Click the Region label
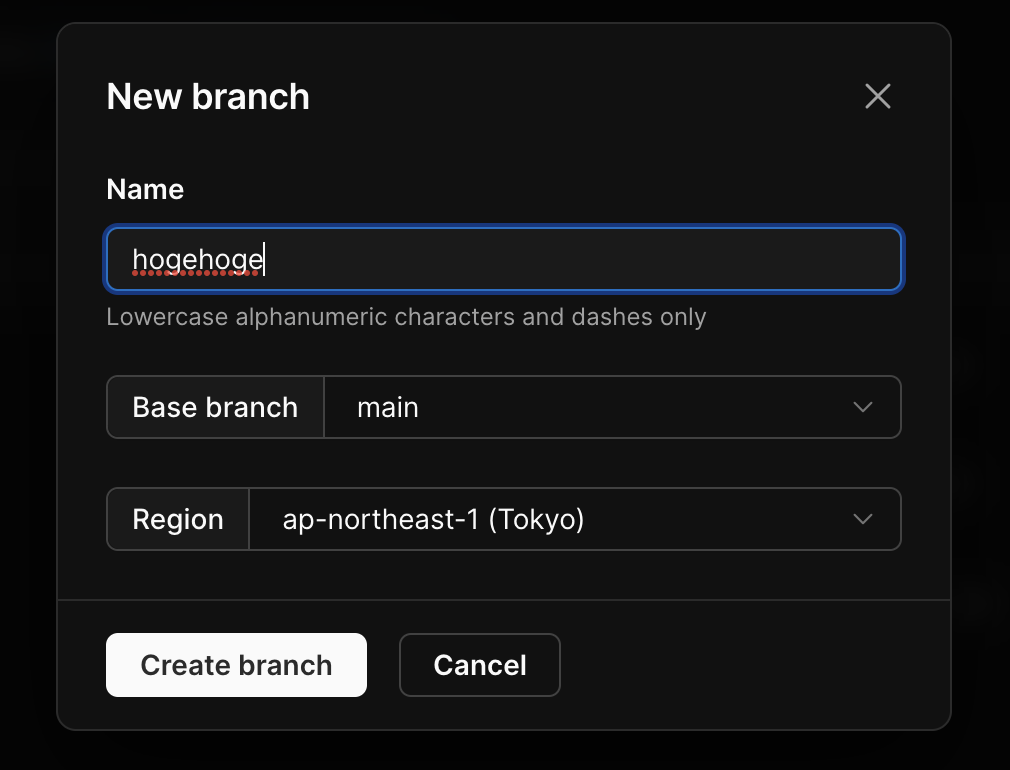Screen dimensions: 1010x770 178,520
